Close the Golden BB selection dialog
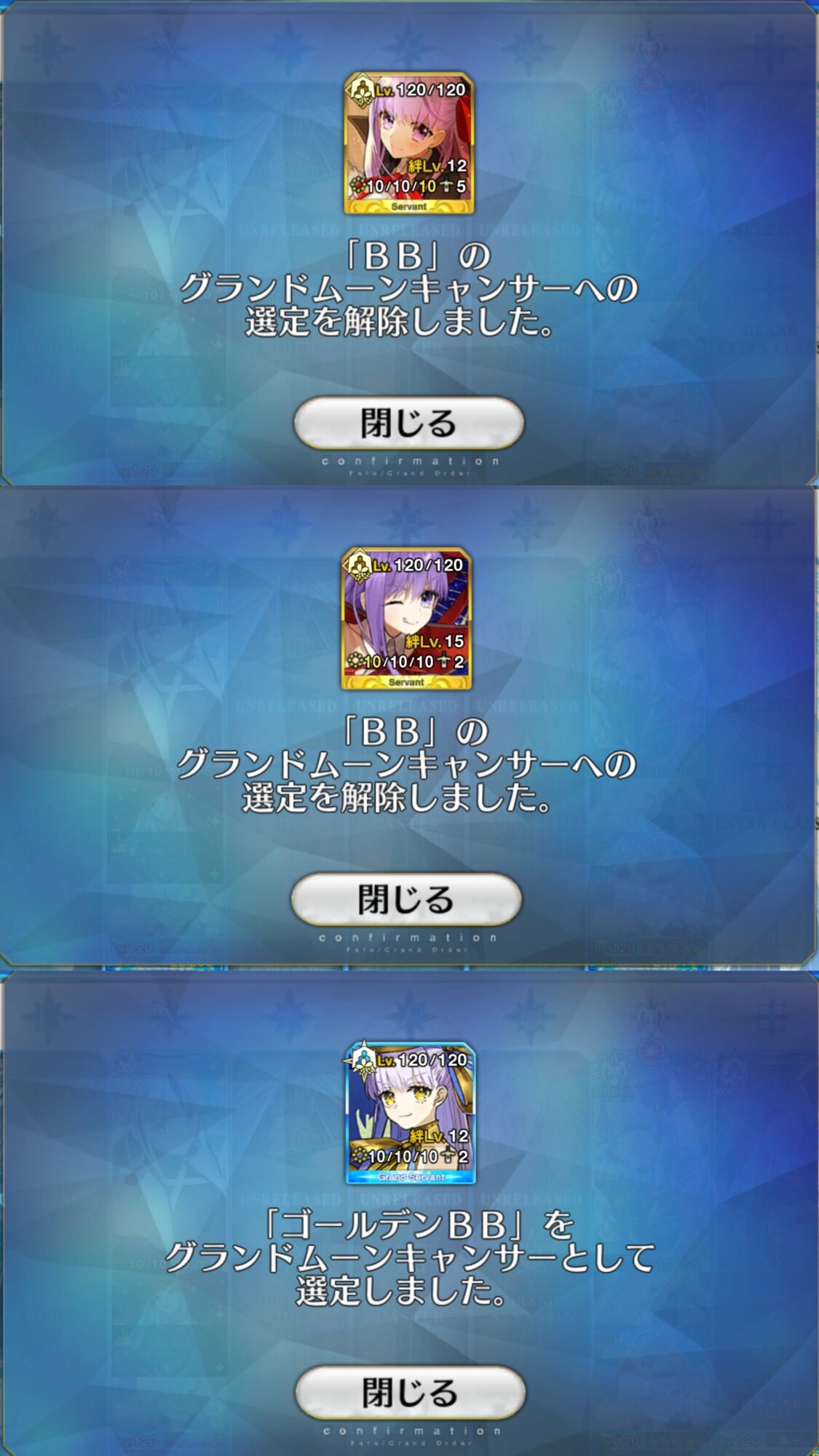 click(x=410, y=1392)
